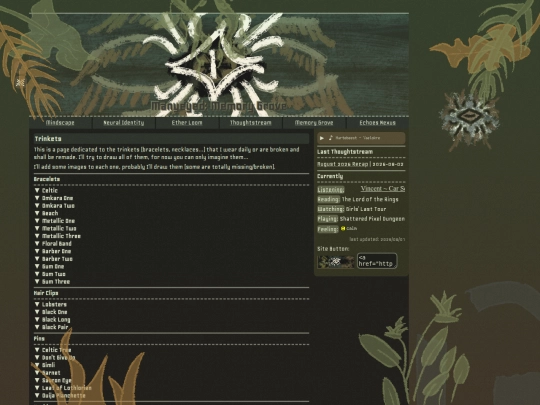The width and height of the screenshot is (540, 405).
Task: Expand the Beach bracelet entry
Action: (46, 213)
